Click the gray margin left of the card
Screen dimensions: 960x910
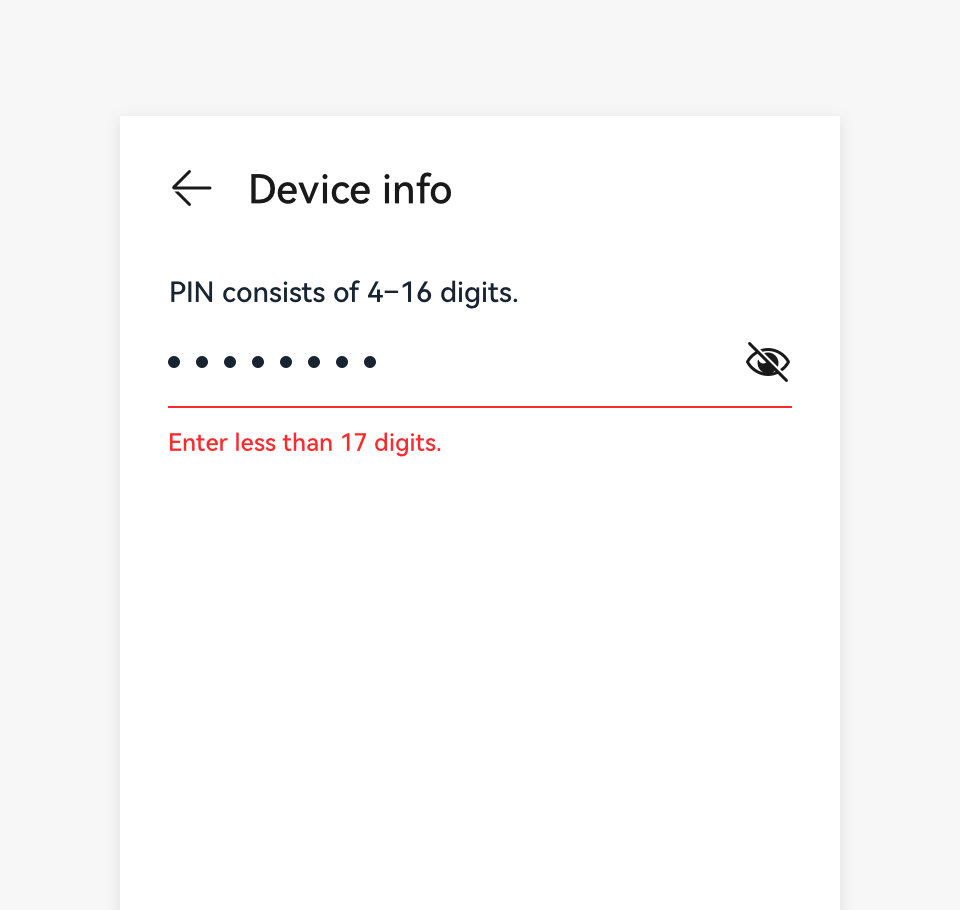coord(60,500)
